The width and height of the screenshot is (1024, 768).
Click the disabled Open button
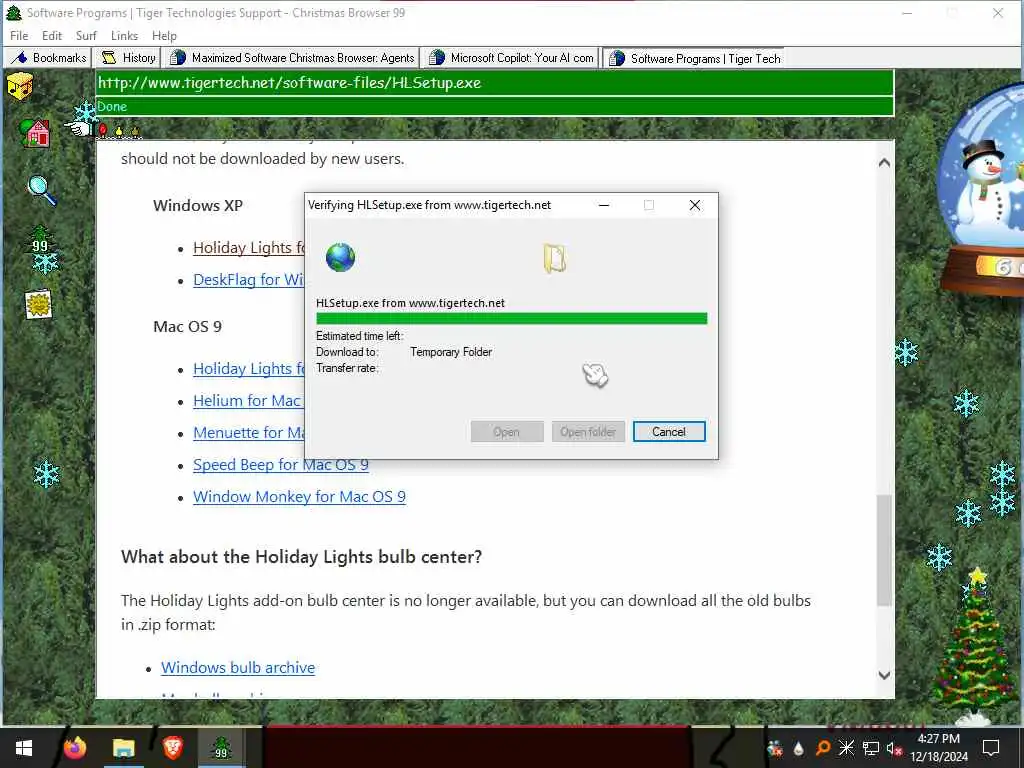click(x=507, y=432)
